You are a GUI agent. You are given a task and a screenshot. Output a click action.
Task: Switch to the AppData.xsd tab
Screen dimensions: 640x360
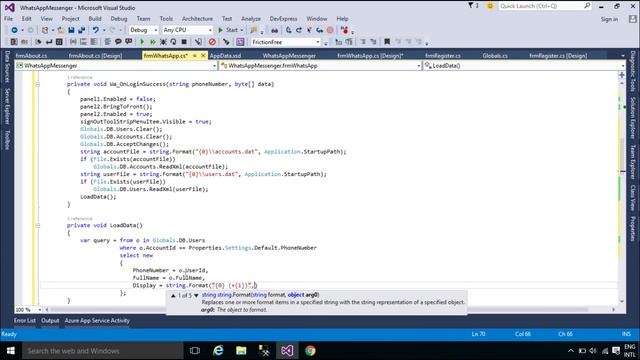point(225,56)
